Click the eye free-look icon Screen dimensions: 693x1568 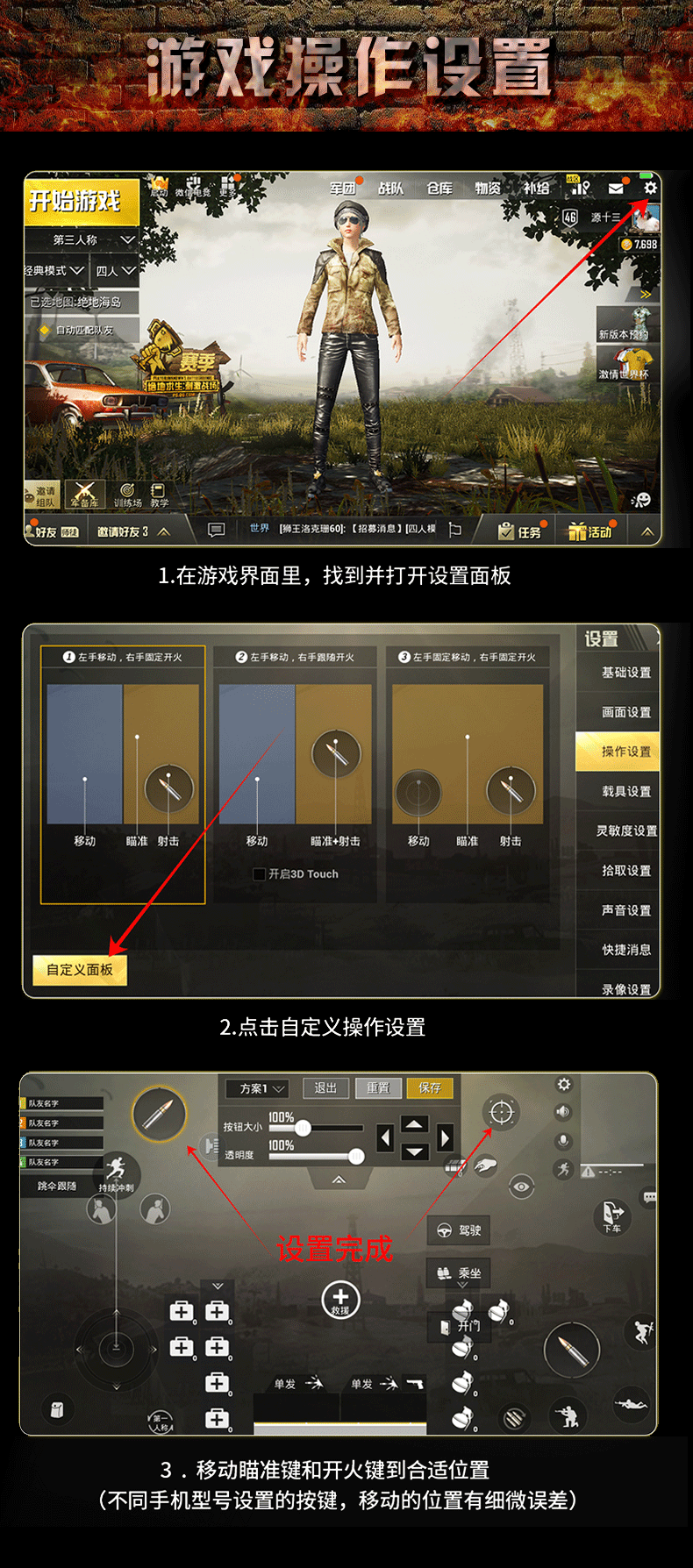click(521, 1187)
